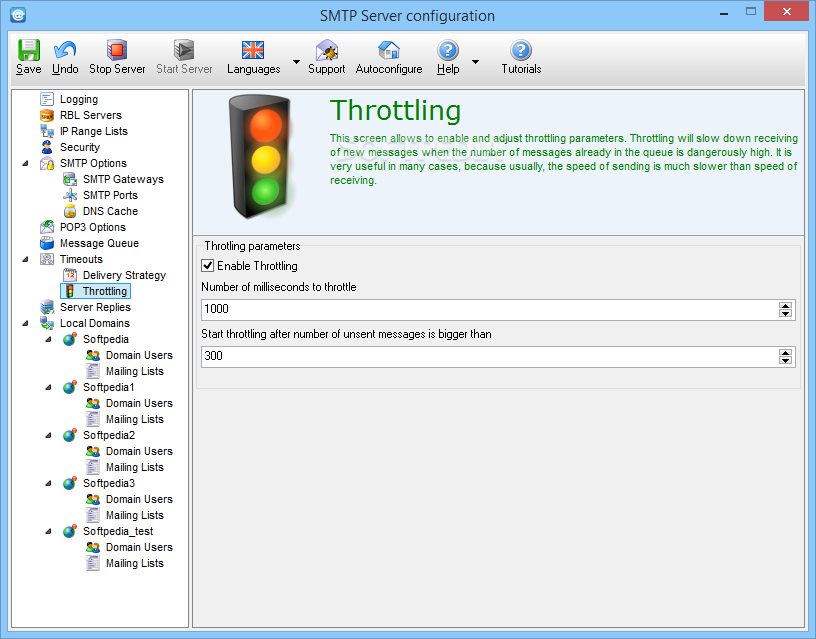
Task: Click the Timeouts icon
Action: (x=47, y=259)
